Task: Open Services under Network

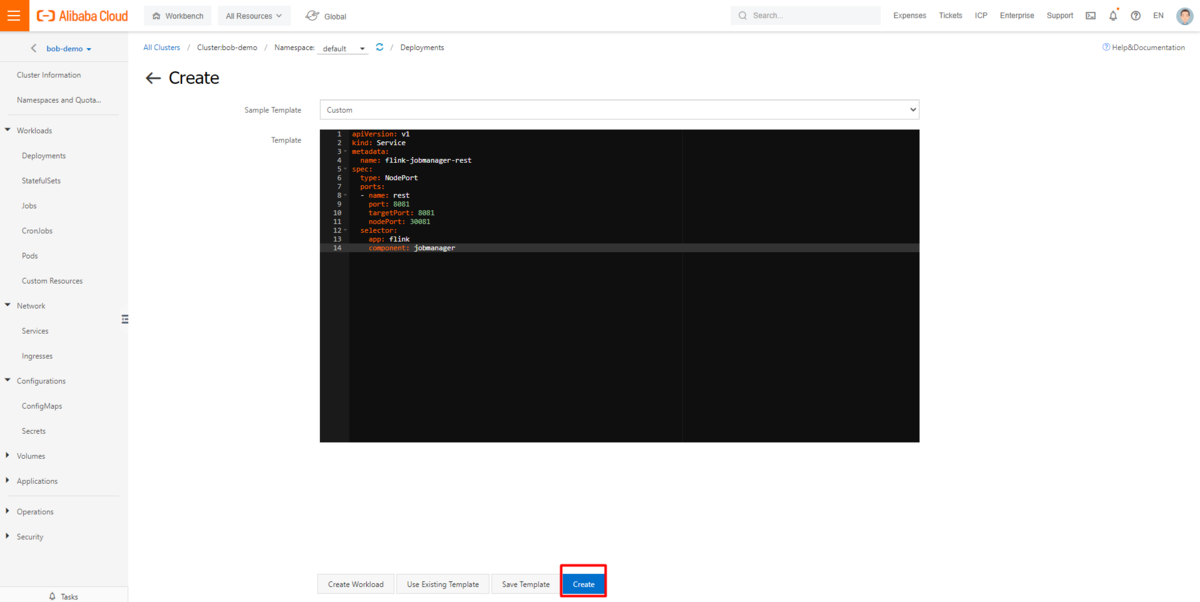Action: pos(35,331)
